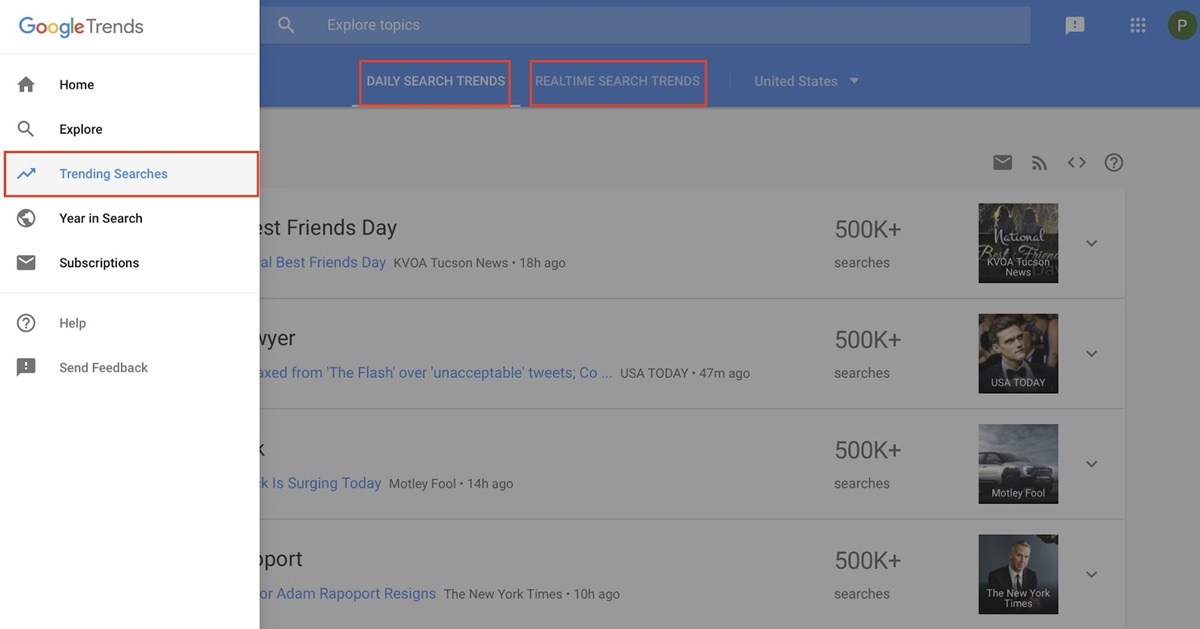Switch to the Realtime Search Trends tab

point(617,81)
